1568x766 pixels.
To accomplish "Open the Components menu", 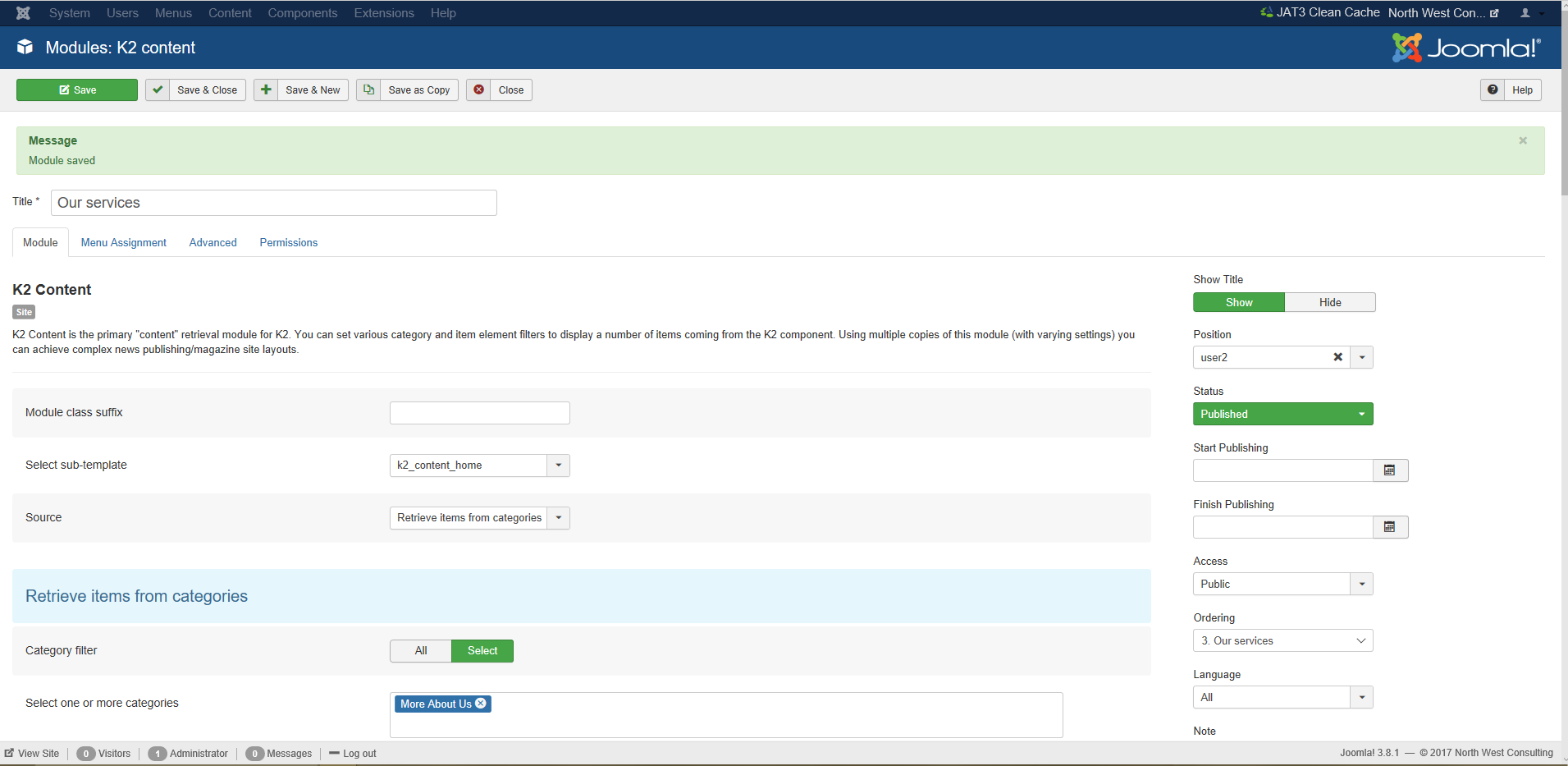I will click(302, 13).
